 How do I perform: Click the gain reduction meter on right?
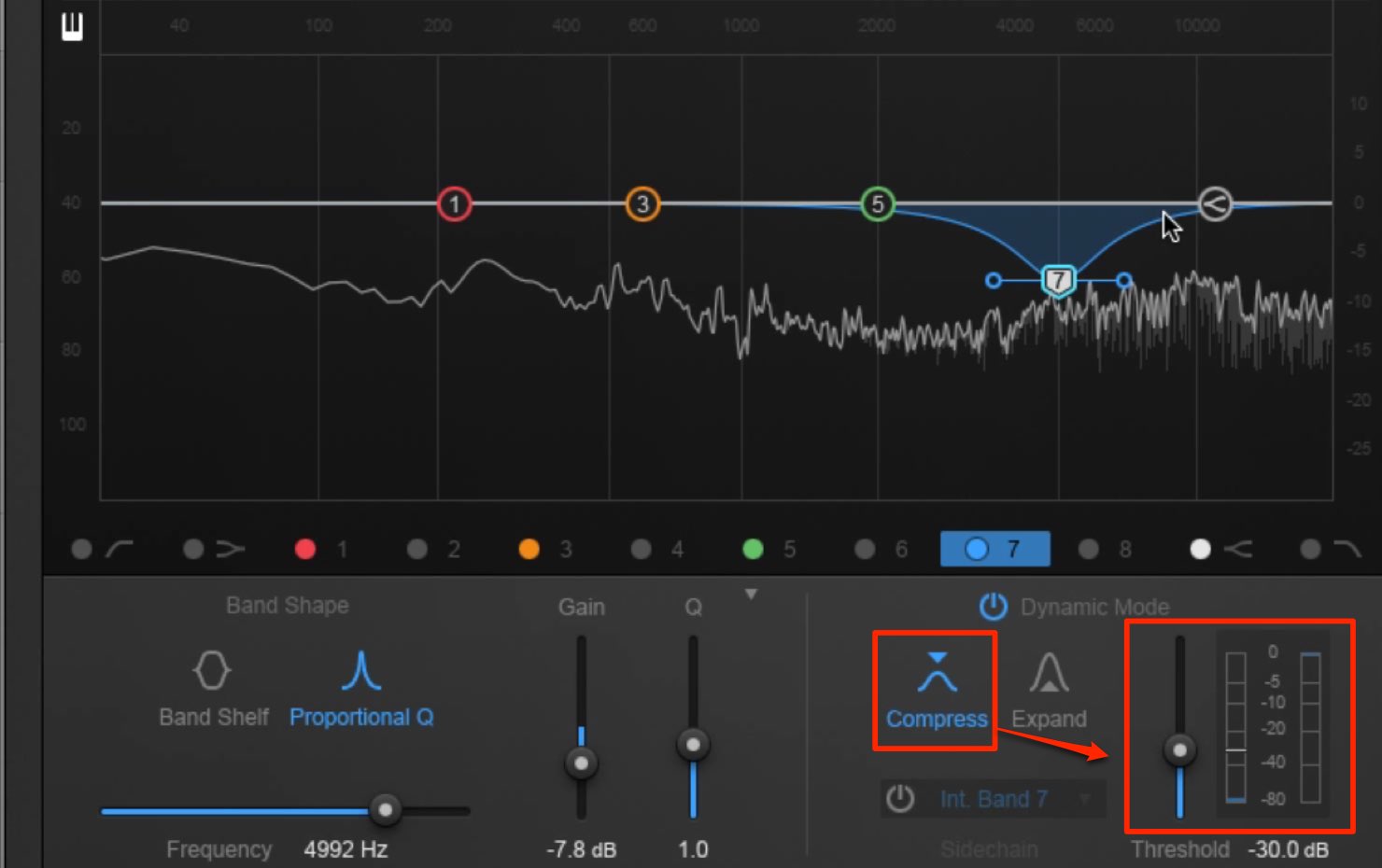click(1311, 728)
